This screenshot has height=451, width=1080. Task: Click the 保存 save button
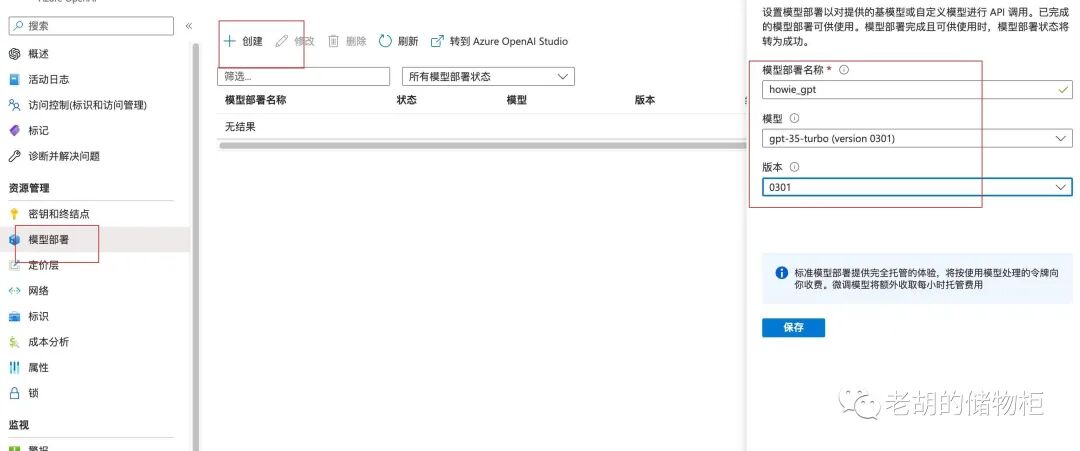(x=793, y=328)
